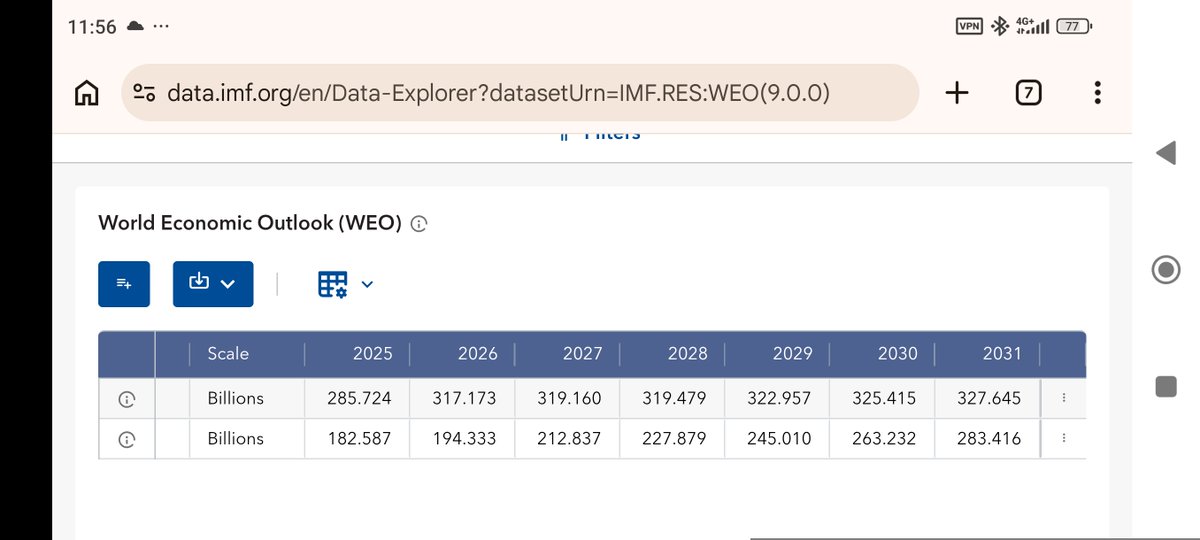Open site info icon in address bar
This screenshot has width=1200, height=540.
(x=144, y=93)
